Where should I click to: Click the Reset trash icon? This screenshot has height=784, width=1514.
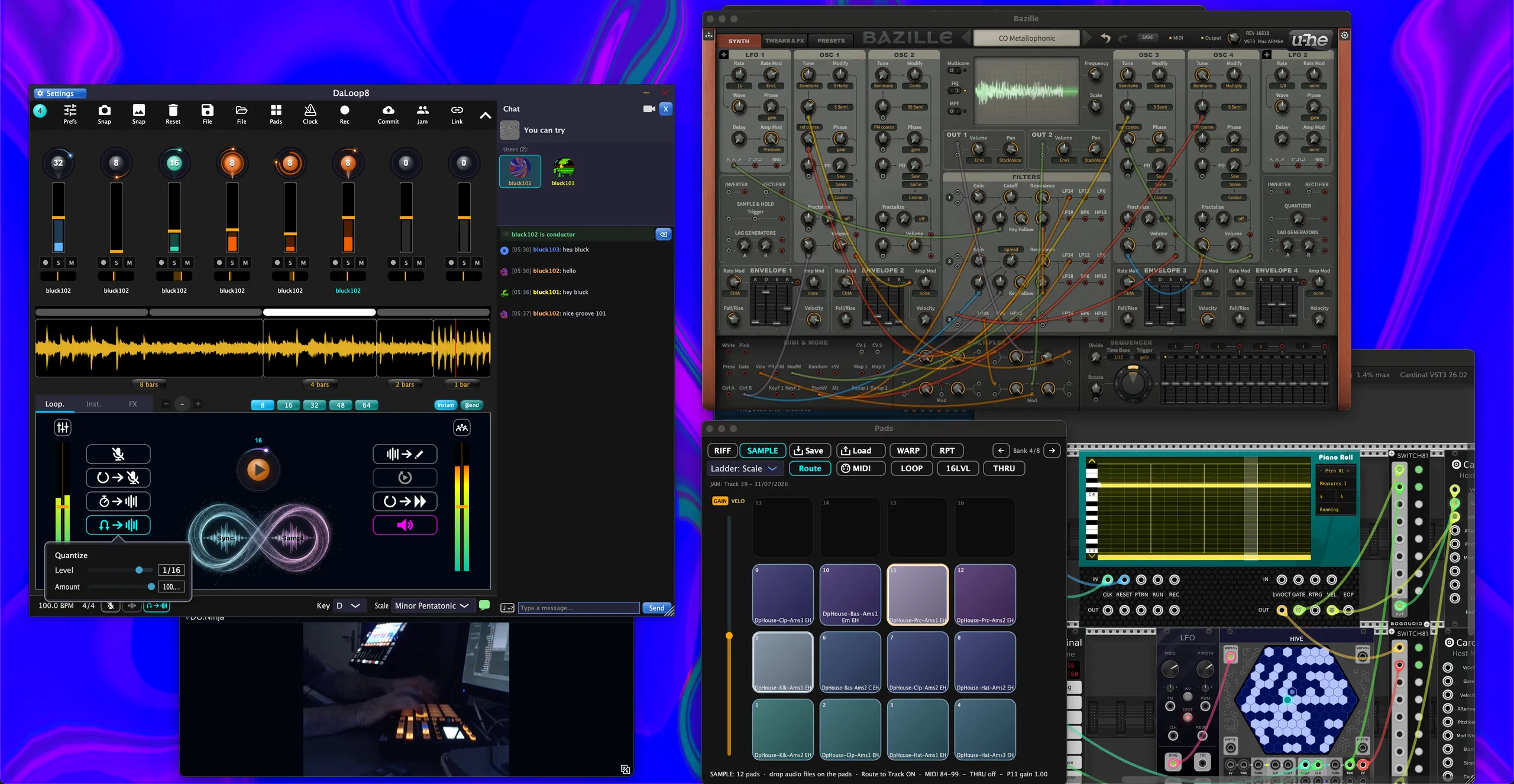(x=173, y=114)
